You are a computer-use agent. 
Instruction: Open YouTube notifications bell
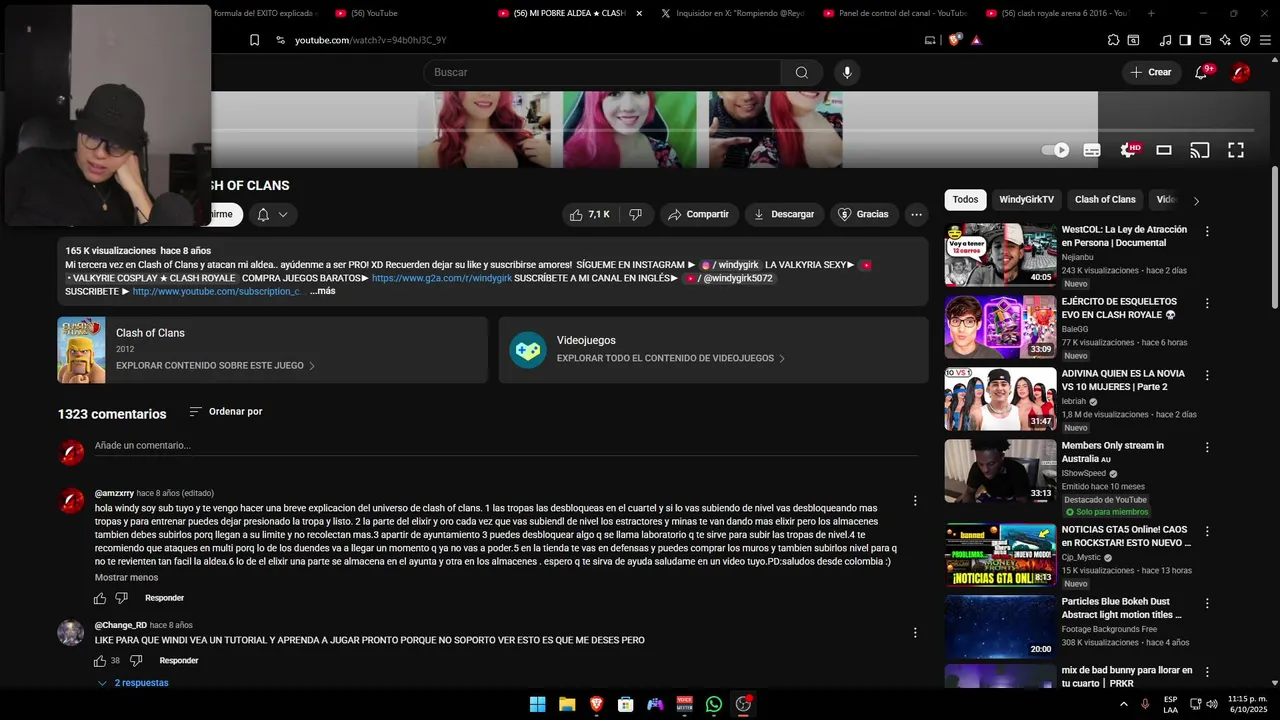(x=1201, y=72)
